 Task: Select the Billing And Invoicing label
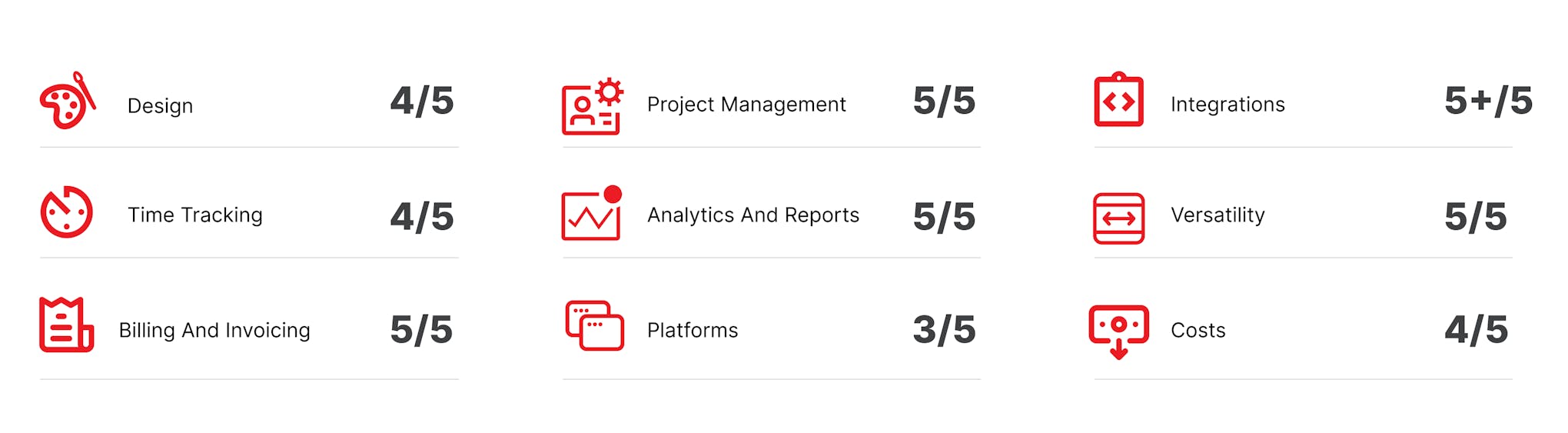coord(214,330)
